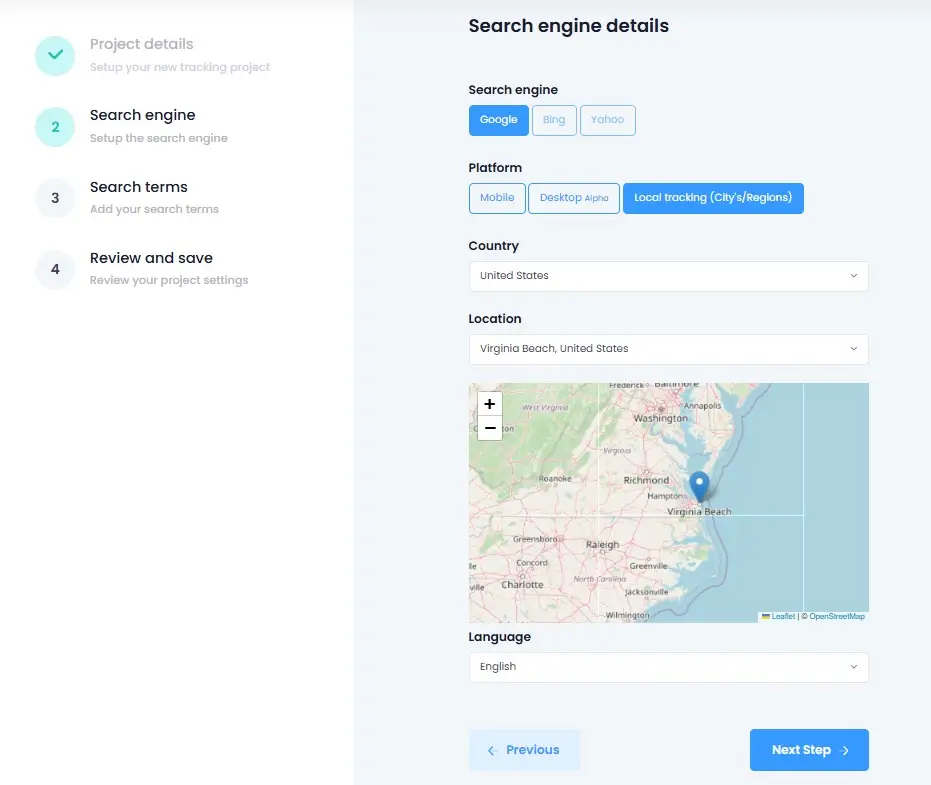Open the Location dropdown
Image resolution: width=931 pixels, height=785 pixels.
click(x=669, y=349)
